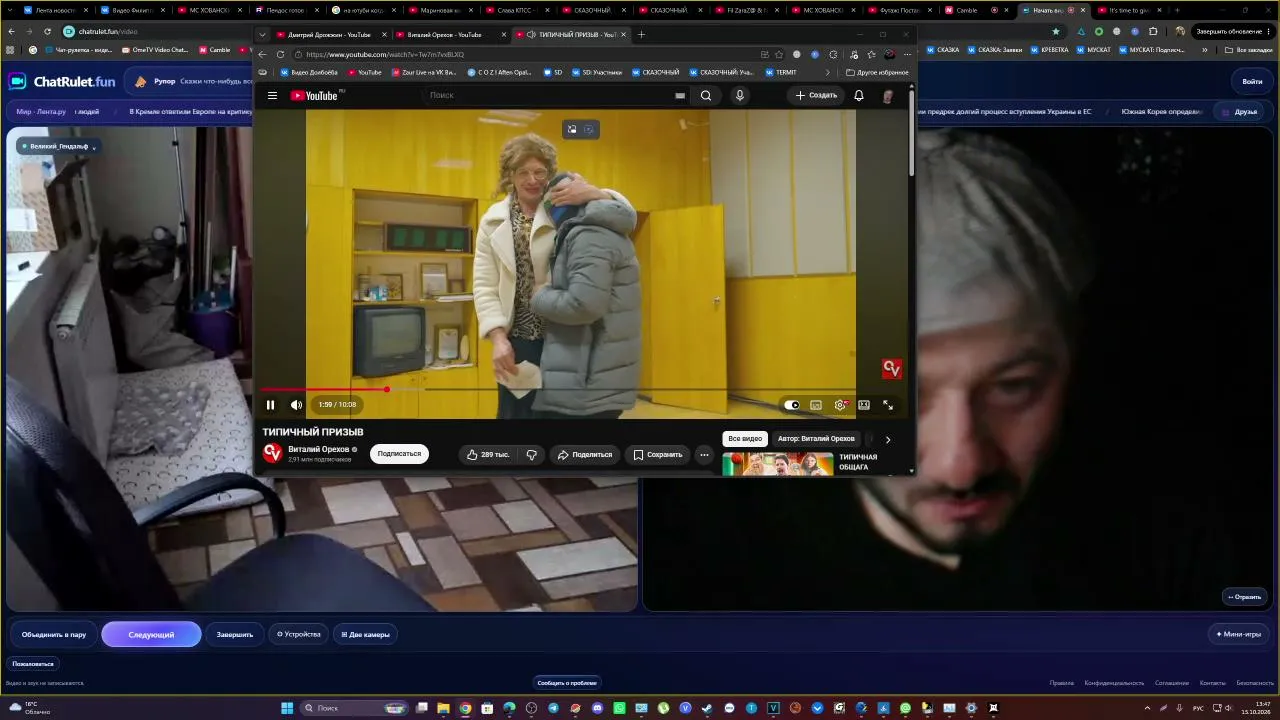Open YouTube player settings gear
Image resolution: width=1280 pixels, height=720 pixels.
(840, 405)
